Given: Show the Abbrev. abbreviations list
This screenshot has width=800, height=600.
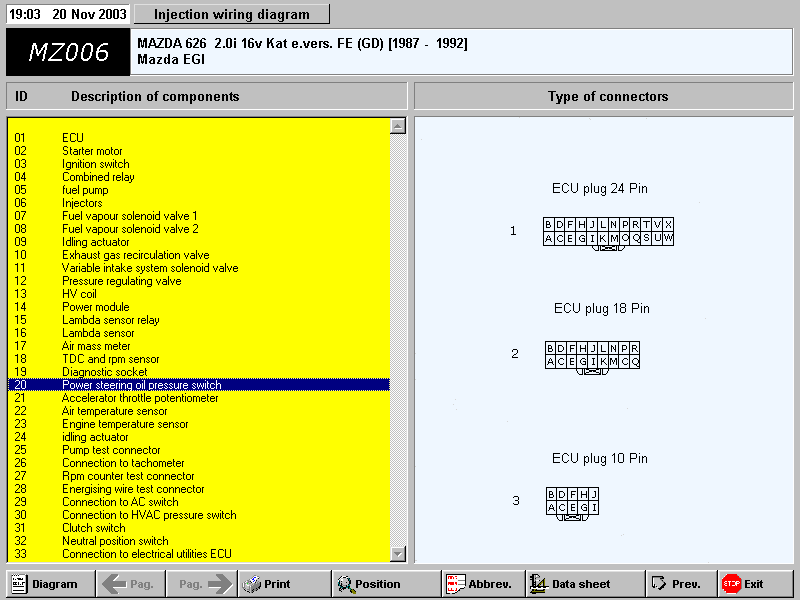Looking at the screenshot, I should coord(483,584).
